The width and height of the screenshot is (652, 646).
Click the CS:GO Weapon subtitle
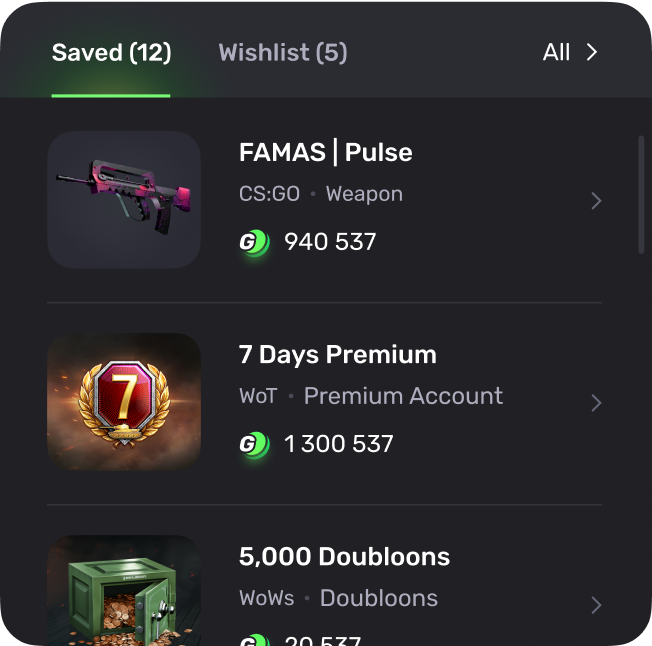click(x=321, y=195)
